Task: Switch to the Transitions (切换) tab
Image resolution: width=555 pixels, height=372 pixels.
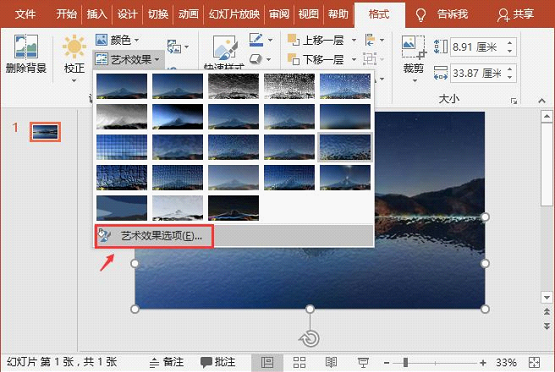Action: coord(158,14)
